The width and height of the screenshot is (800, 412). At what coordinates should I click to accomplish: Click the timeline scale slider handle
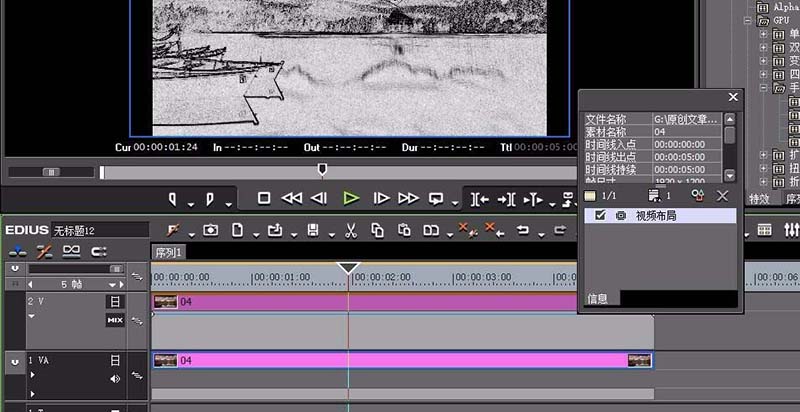[116, 269]
